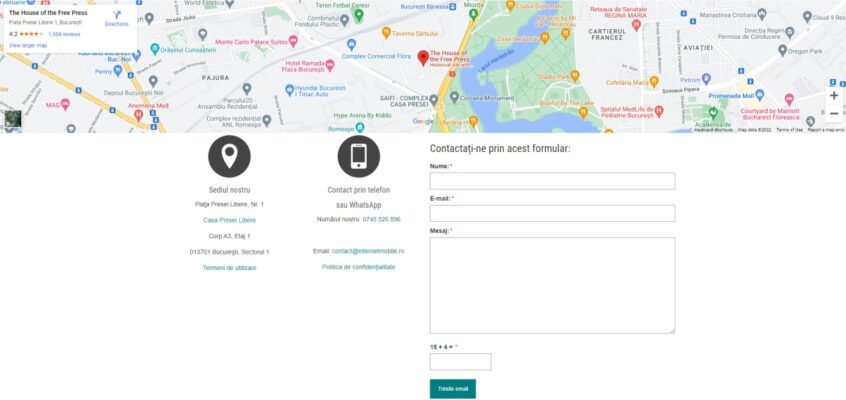Click SAIFI - Complex Casa Presei marker
Screen dimensions: 846x400
[433, 99]
